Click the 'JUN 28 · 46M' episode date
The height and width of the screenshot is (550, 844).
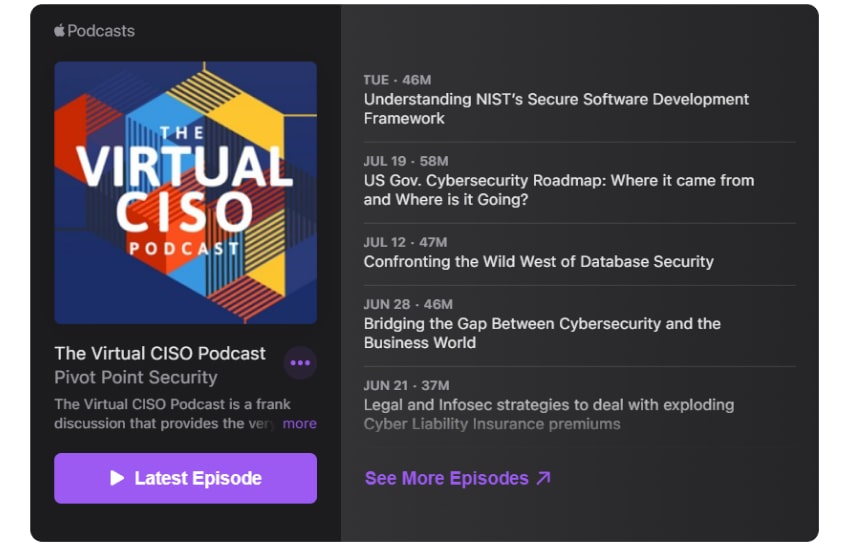408,304
